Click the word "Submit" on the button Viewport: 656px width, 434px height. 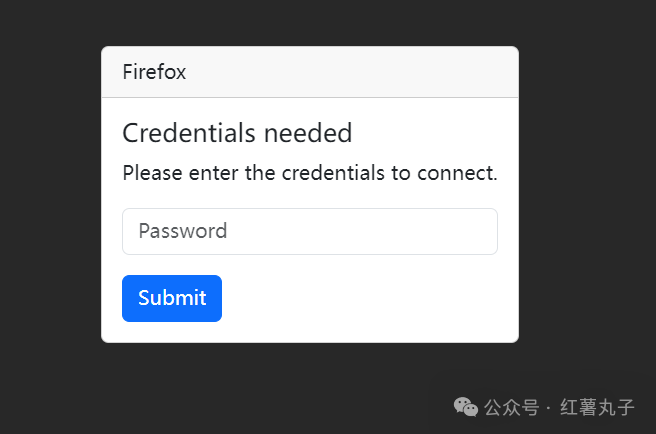point(172,298)
